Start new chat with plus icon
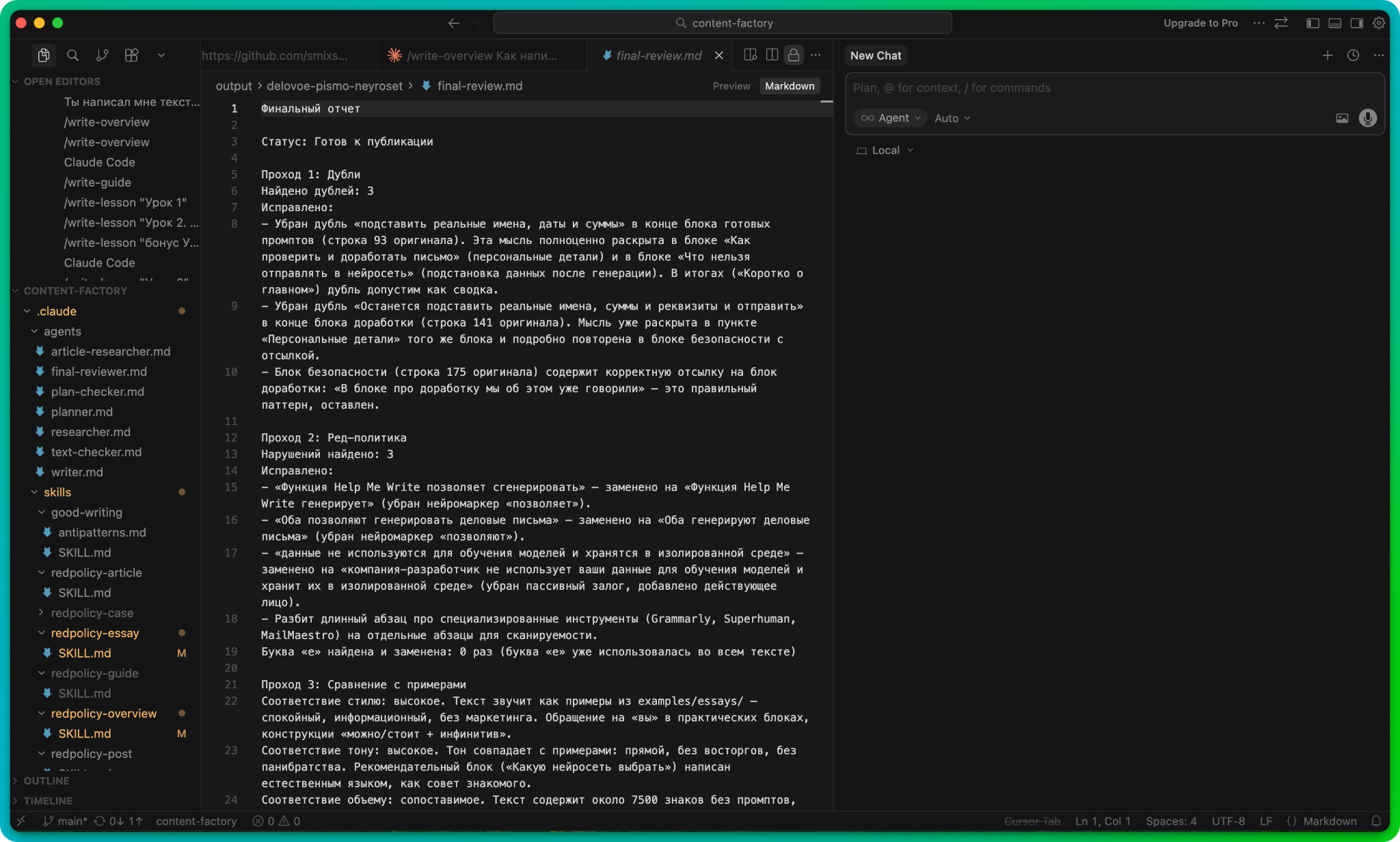1400x842 pixels. [x=1328, y=55]
